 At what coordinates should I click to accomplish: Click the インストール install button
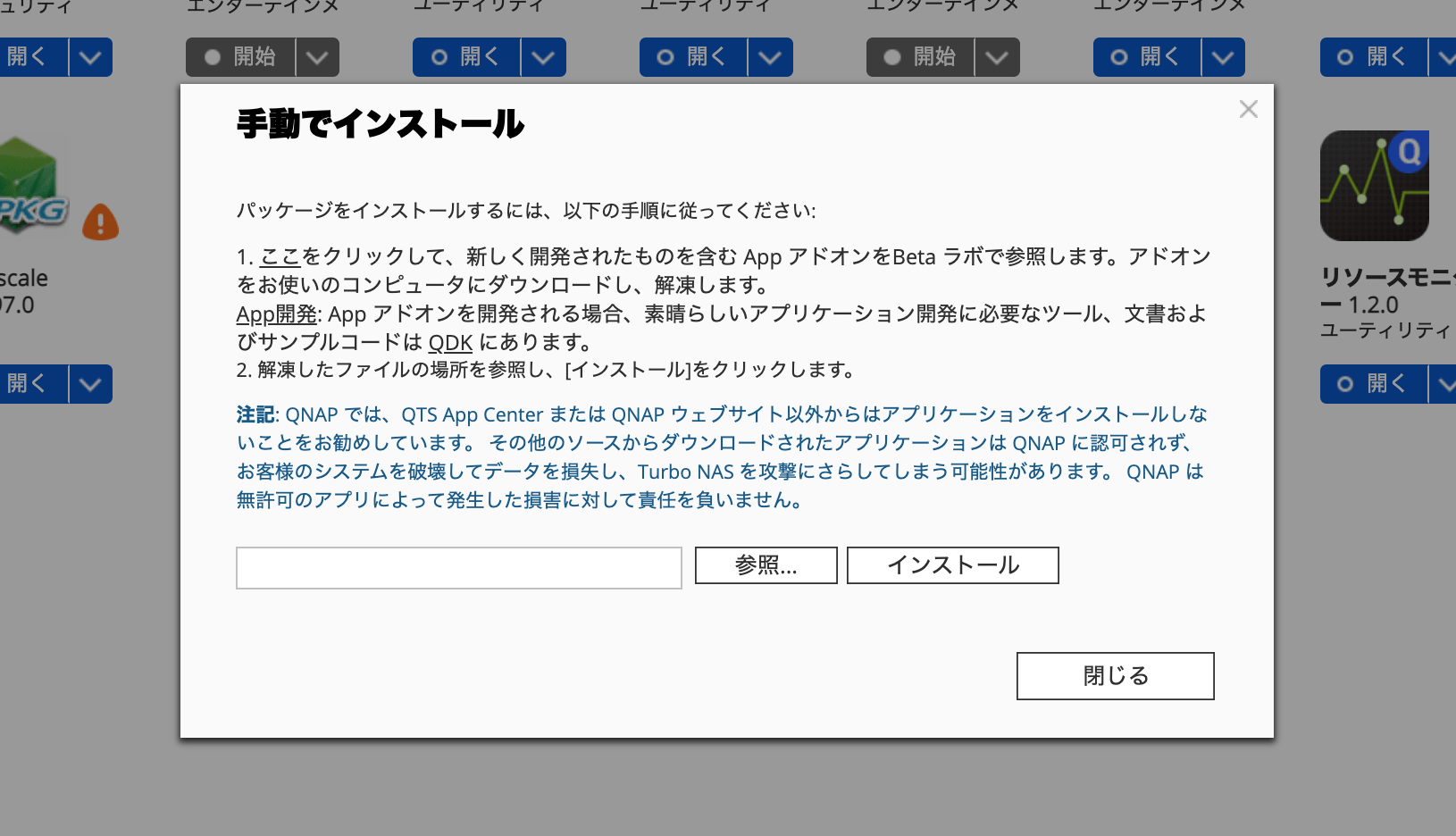point(952,564)
